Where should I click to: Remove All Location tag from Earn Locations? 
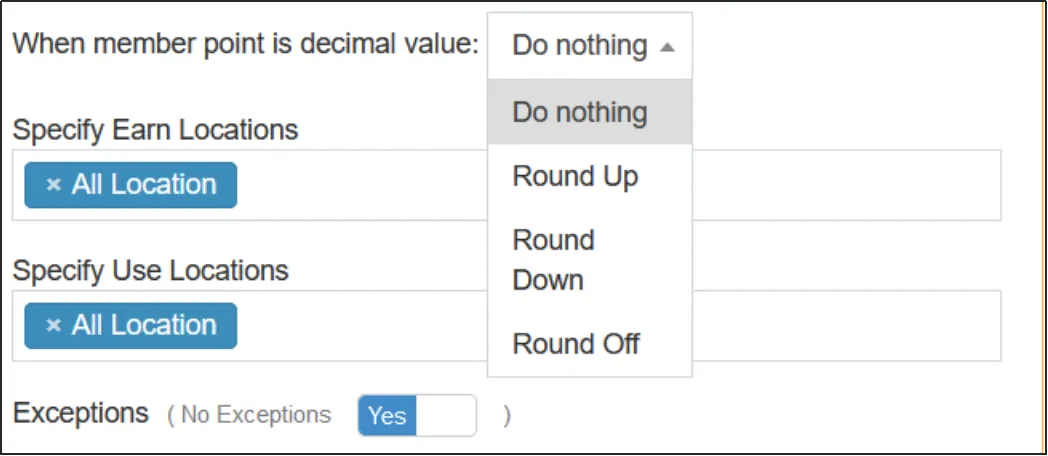[54, 185]
